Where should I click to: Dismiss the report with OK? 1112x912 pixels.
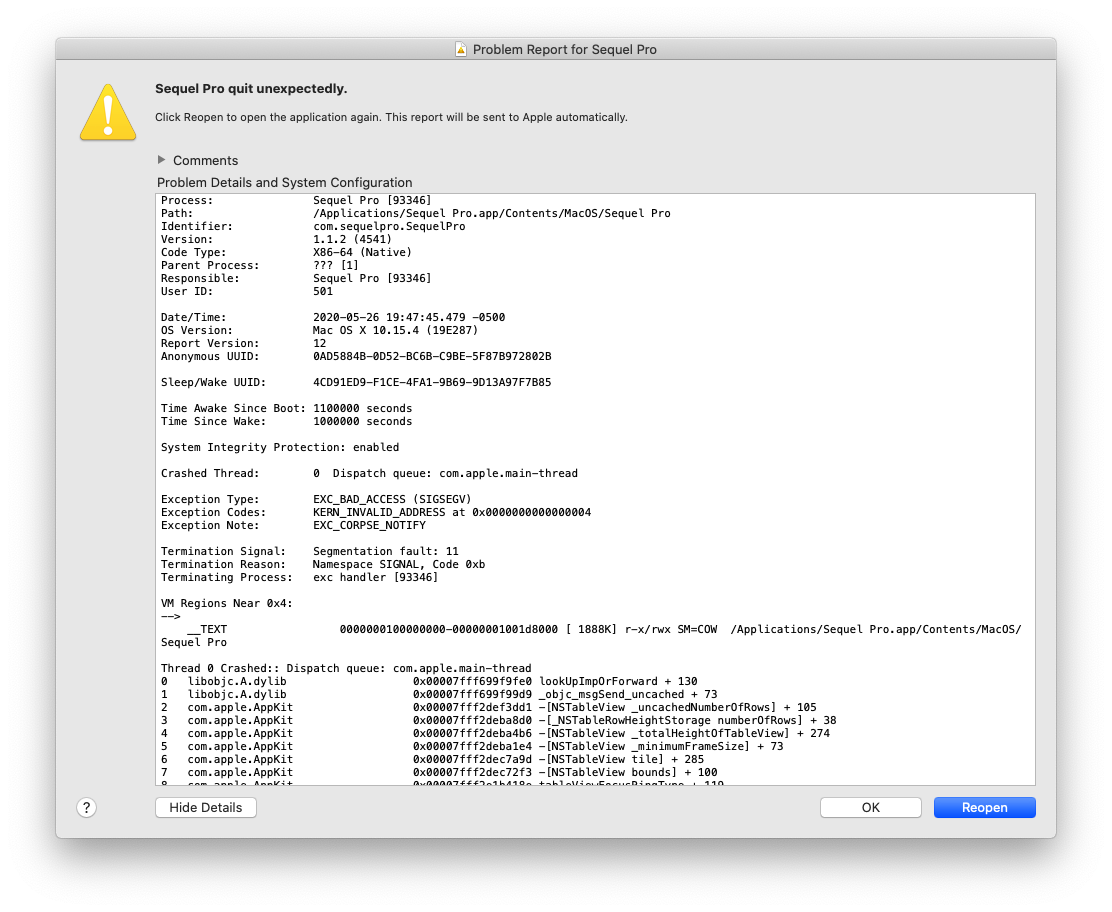(870, 807)
